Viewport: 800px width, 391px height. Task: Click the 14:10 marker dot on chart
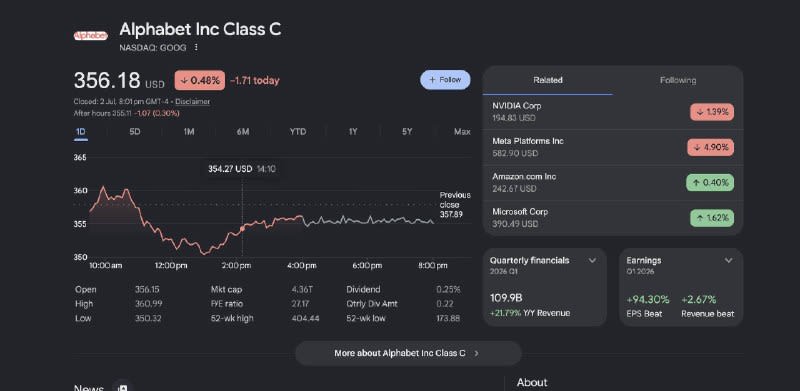coord(242,229)
